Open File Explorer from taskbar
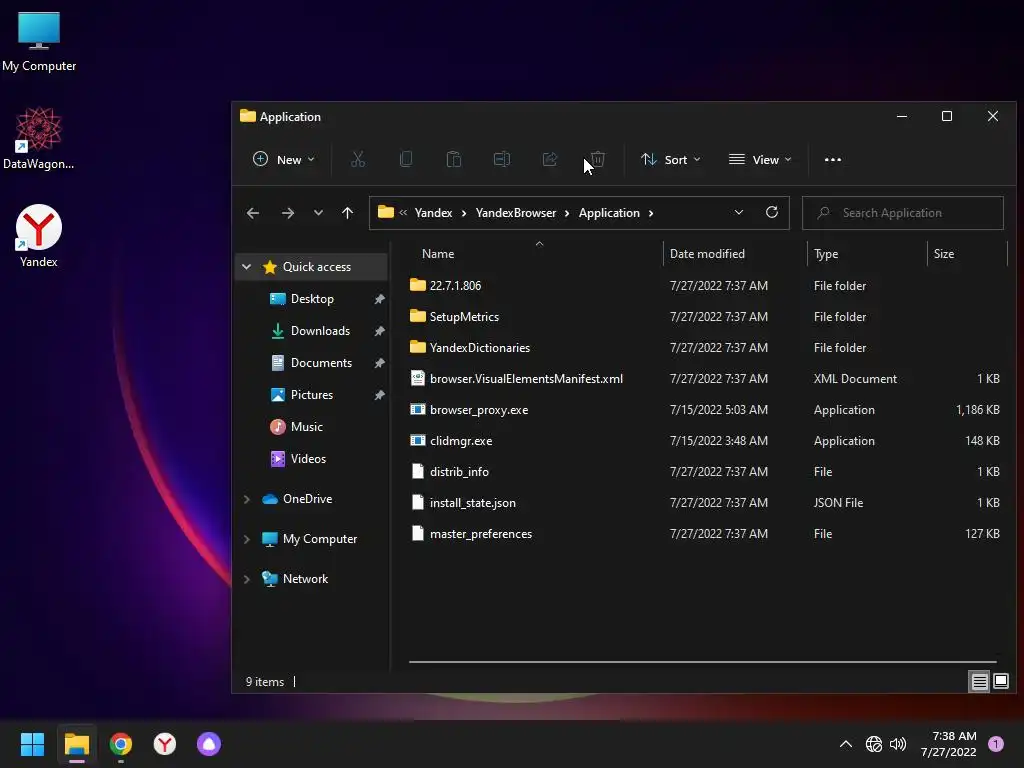 point(77,744)
